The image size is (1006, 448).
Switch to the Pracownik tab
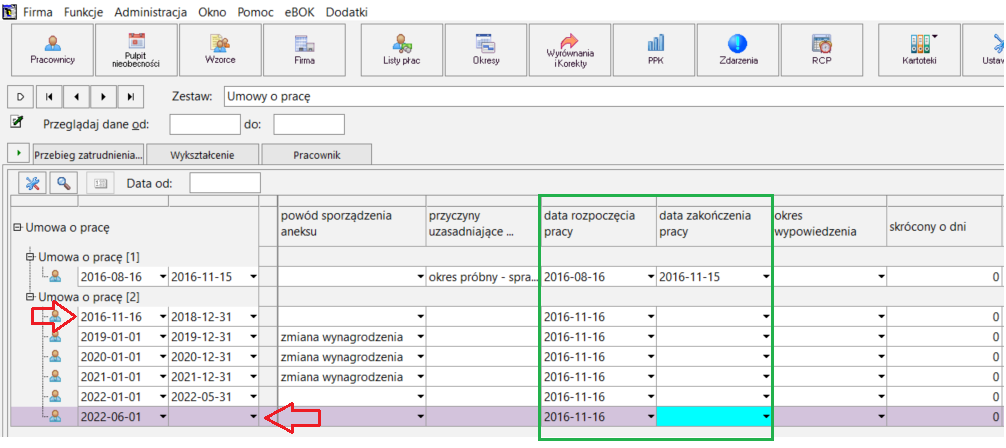317,155
